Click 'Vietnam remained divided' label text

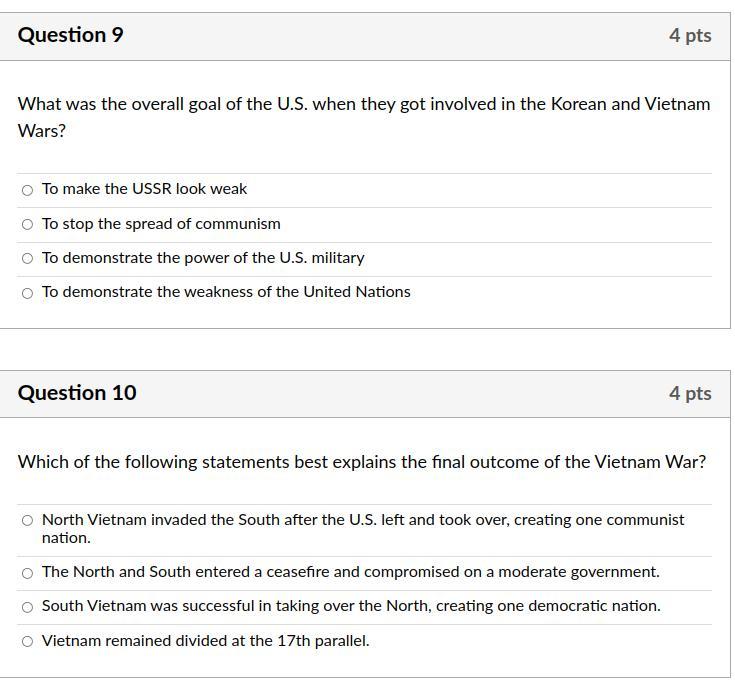205,641
